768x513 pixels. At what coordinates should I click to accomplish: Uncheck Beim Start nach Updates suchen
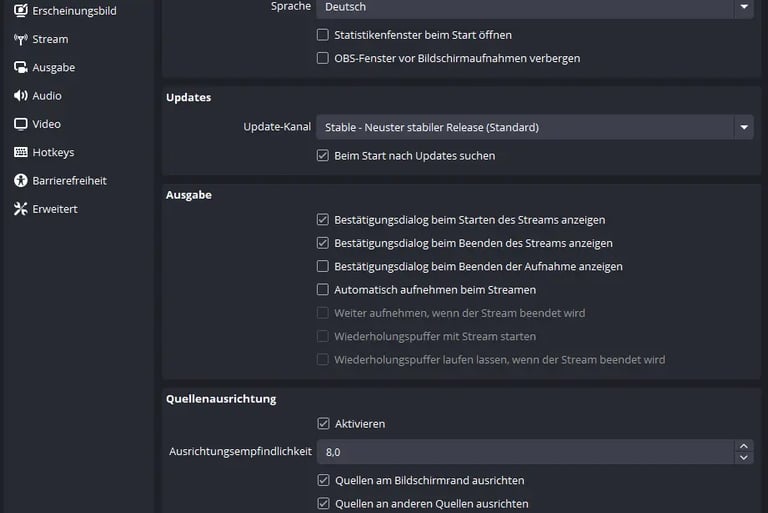point(322,156)
